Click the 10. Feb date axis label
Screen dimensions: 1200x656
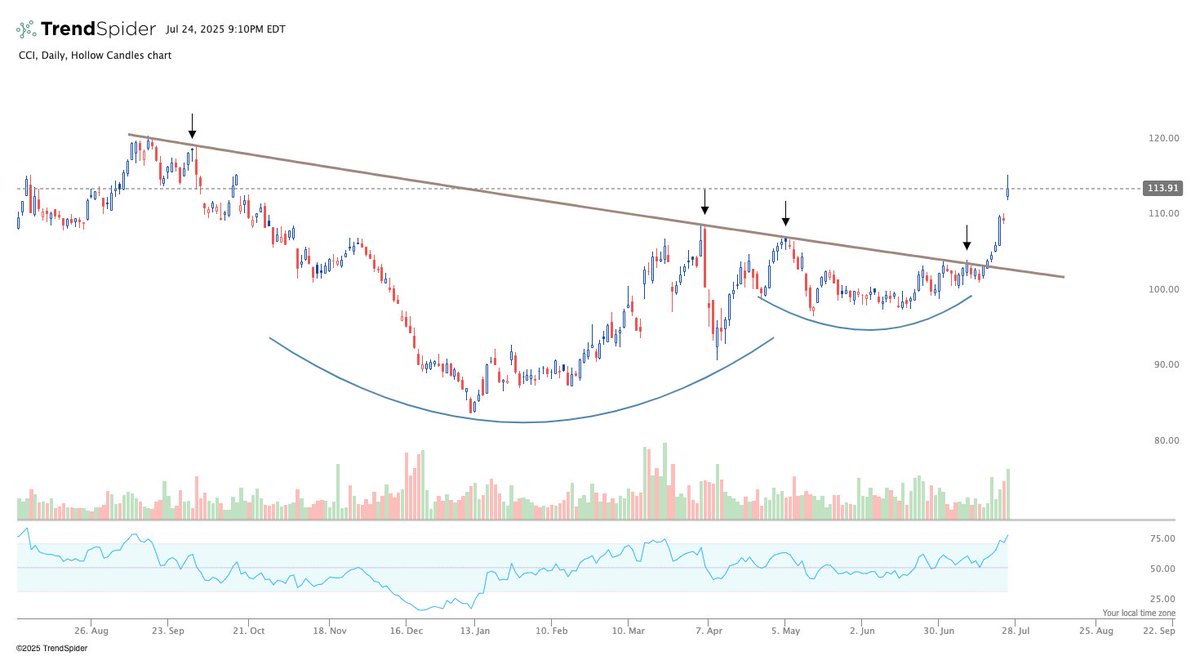coord(551,632)
